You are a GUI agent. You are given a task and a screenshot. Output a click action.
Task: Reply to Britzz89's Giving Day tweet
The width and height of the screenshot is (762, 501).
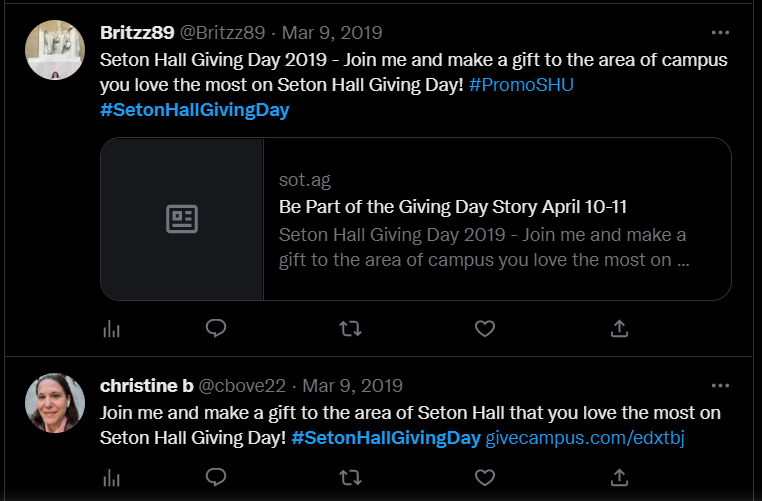(216, 328)
